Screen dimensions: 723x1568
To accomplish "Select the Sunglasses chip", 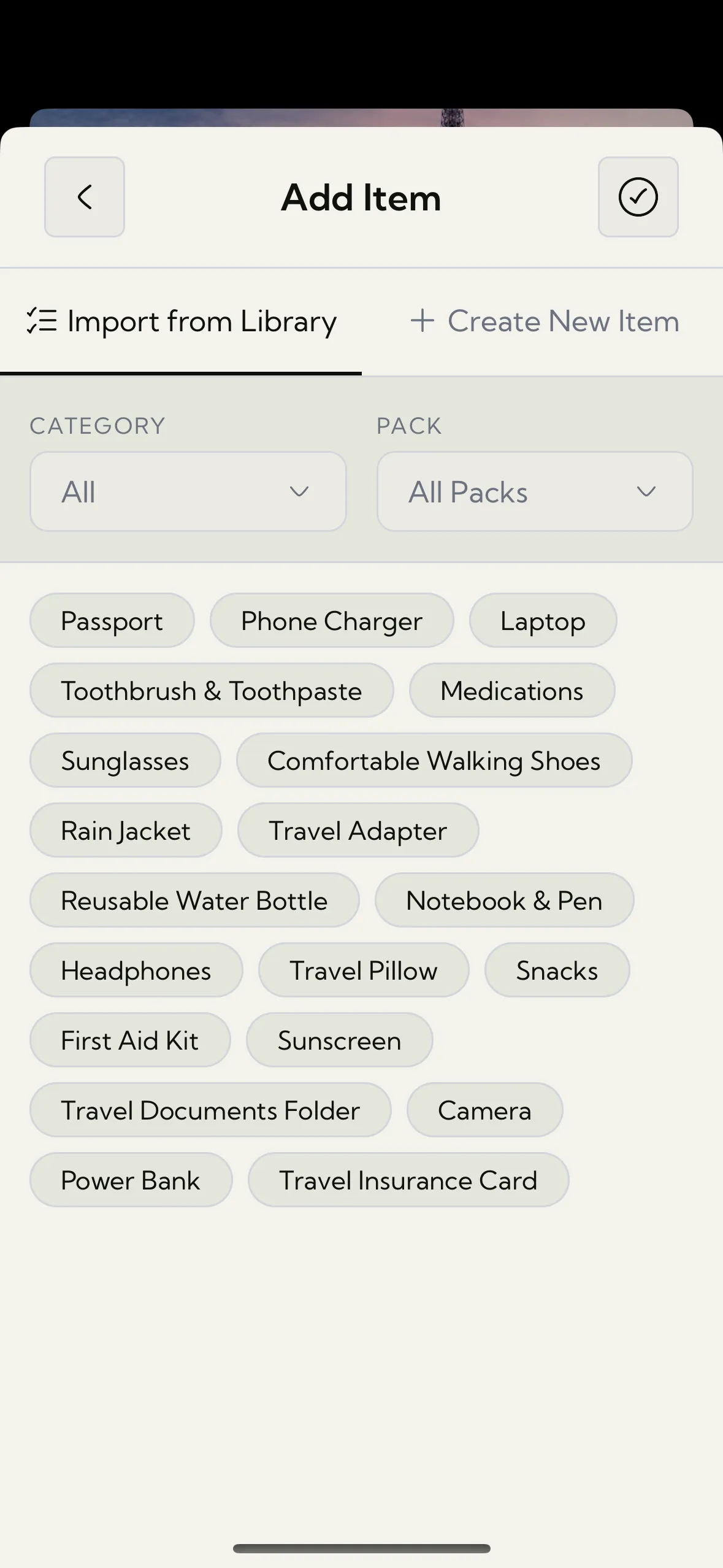I will pos(125,761).
